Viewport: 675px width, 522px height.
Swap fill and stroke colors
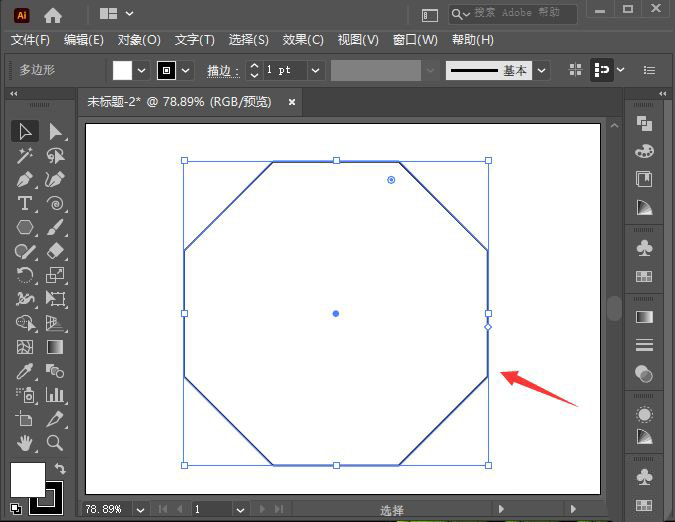(x=60, y=468)
